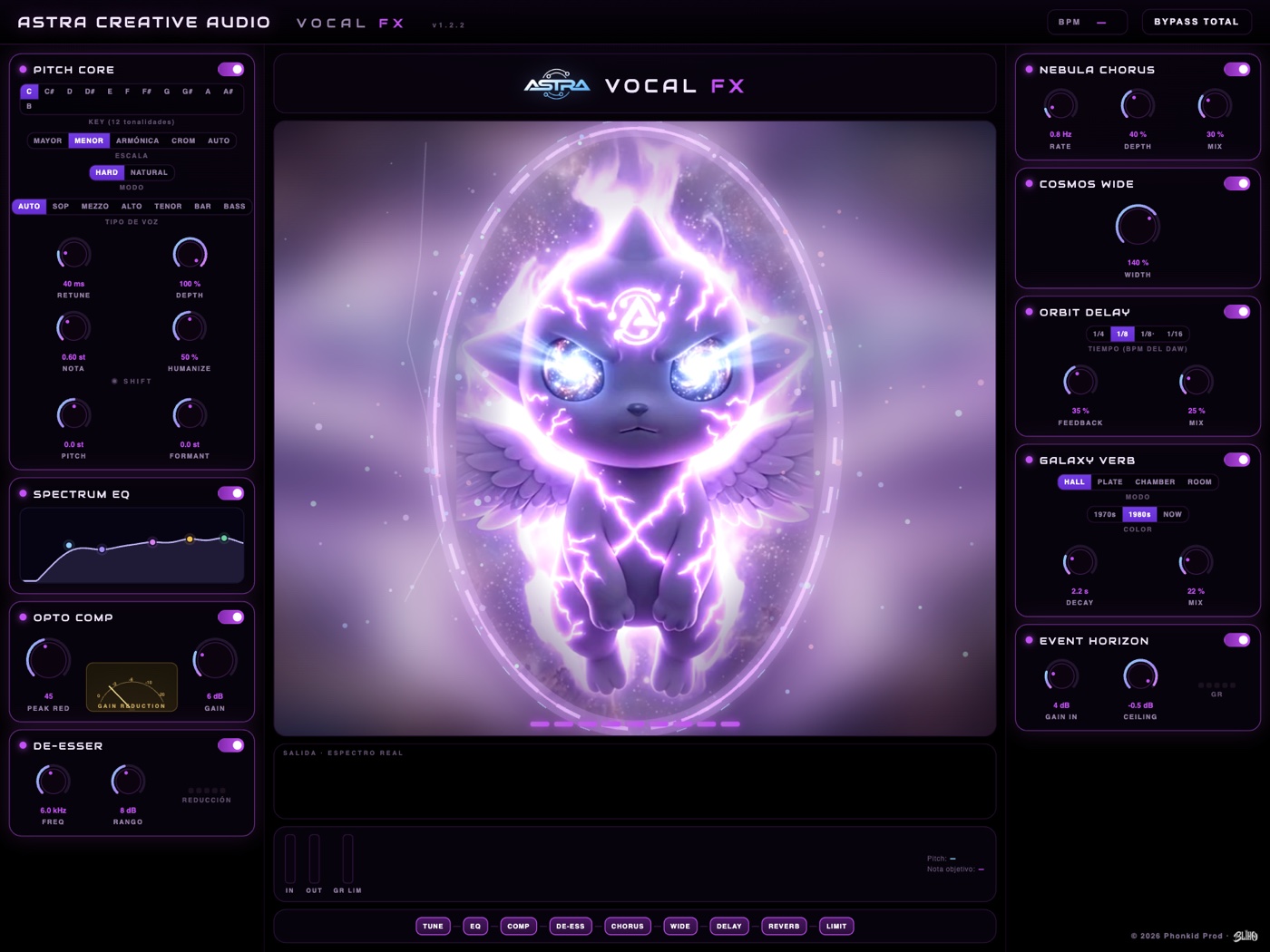Click the BPM field in the header
Viewport: 1270px width, 952px height.
1087,22
